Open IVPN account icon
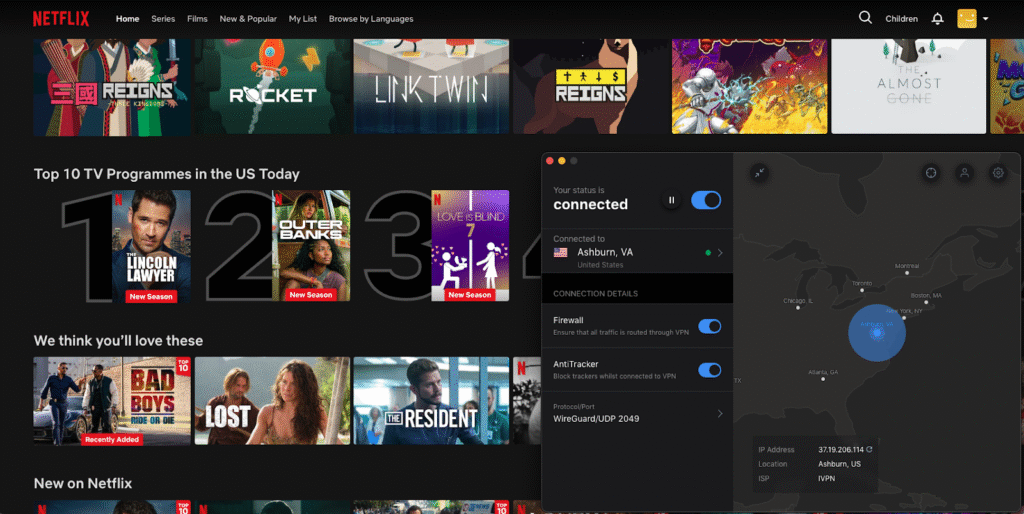 [964, 173]
